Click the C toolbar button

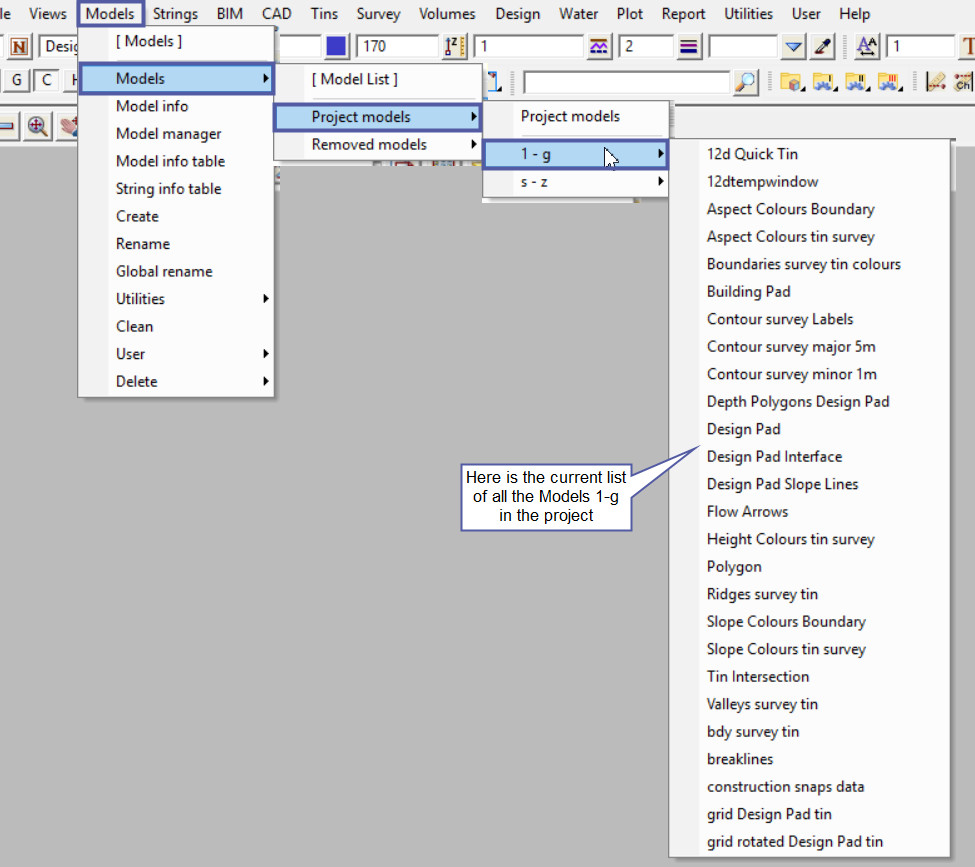click(47, 80)
